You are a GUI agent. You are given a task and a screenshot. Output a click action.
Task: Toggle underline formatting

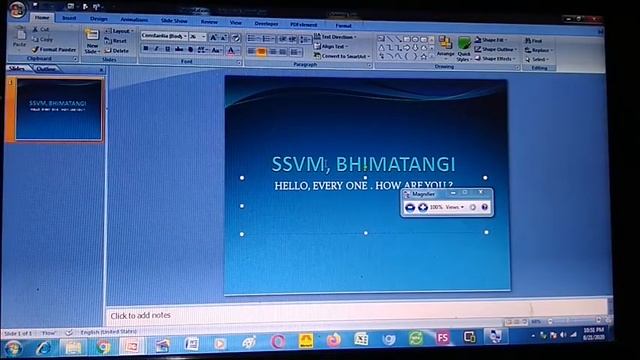pos(167,49)
